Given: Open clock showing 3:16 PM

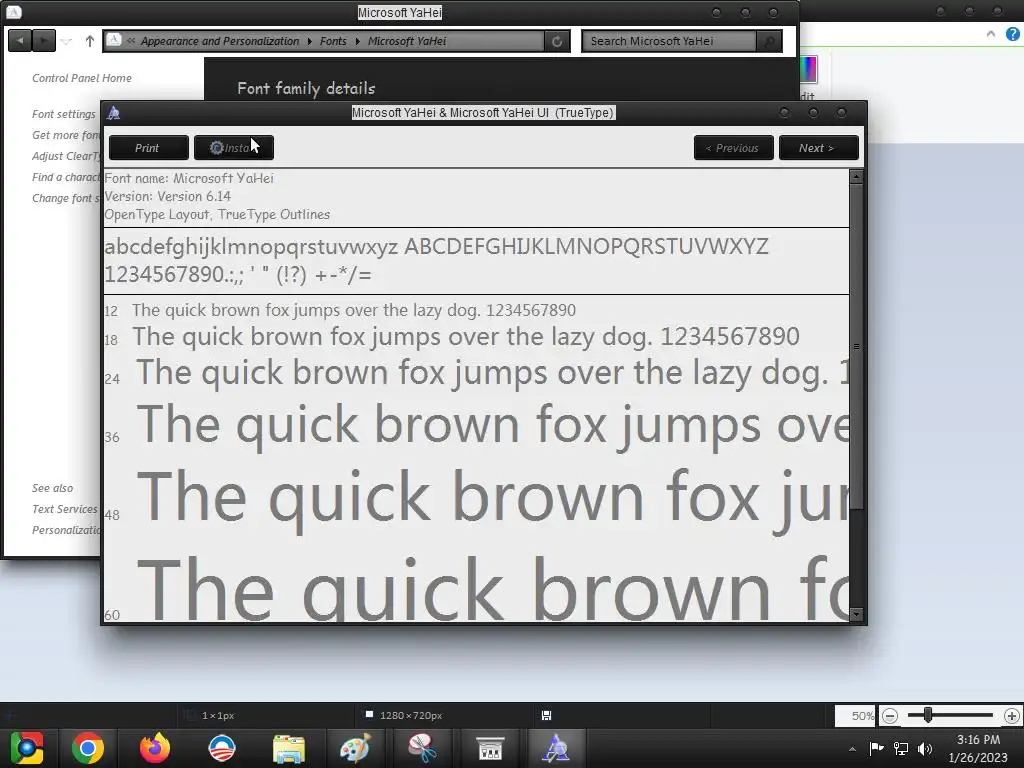Looking at the screenshot, I should 978,748.
